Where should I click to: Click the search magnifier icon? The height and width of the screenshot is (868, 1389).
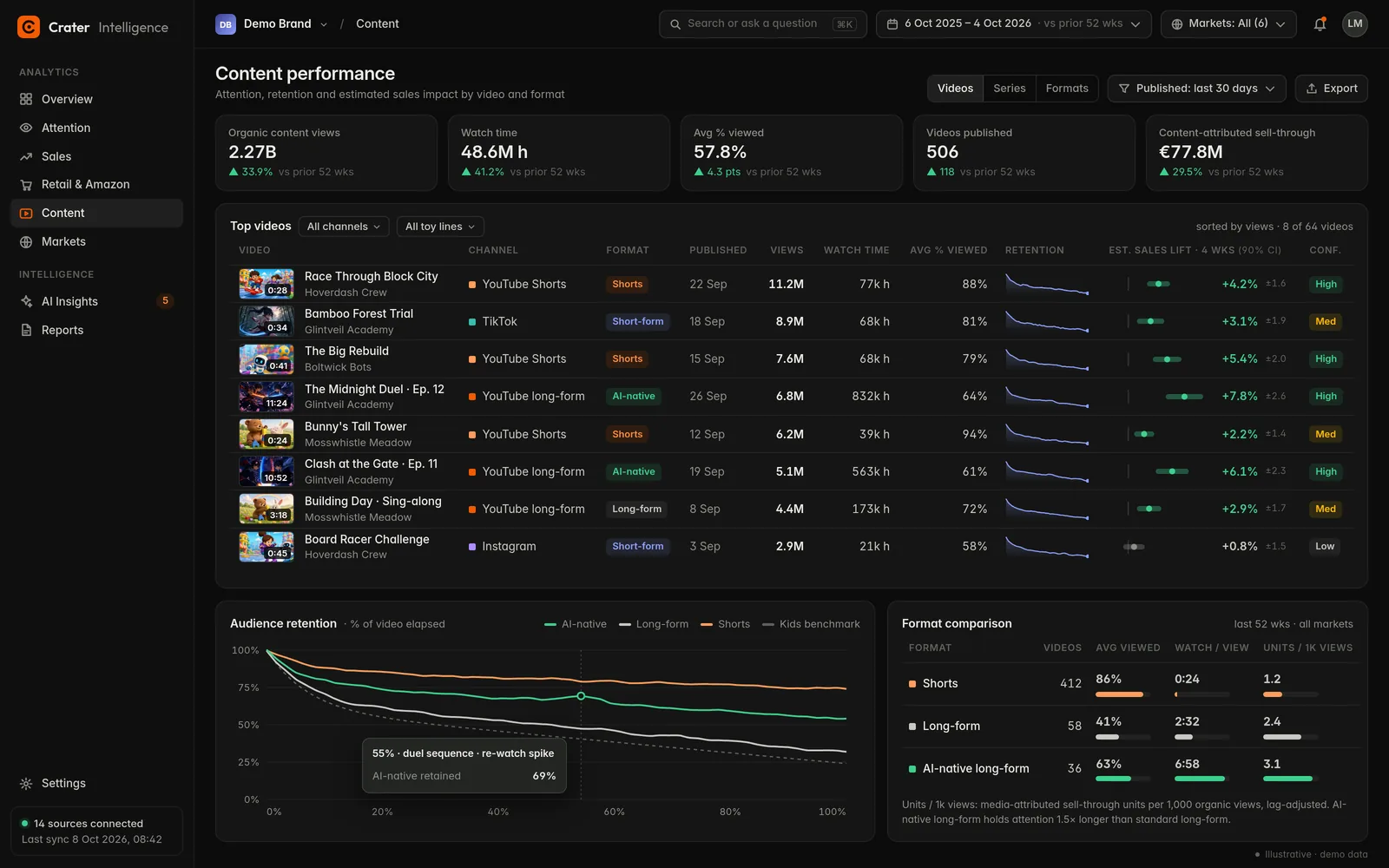(x=675, y=24)
